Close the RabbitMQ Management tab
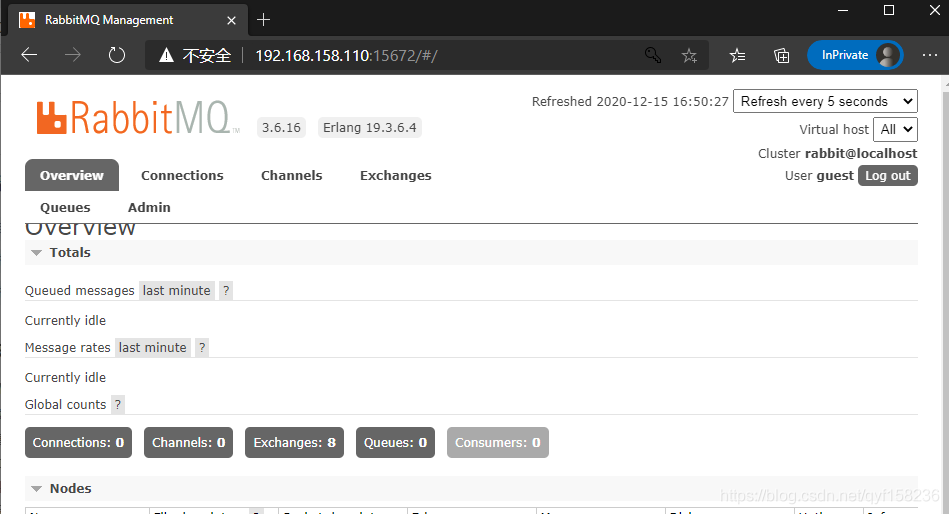The width and height of the screenshot is (949, 514). (231, 21)
